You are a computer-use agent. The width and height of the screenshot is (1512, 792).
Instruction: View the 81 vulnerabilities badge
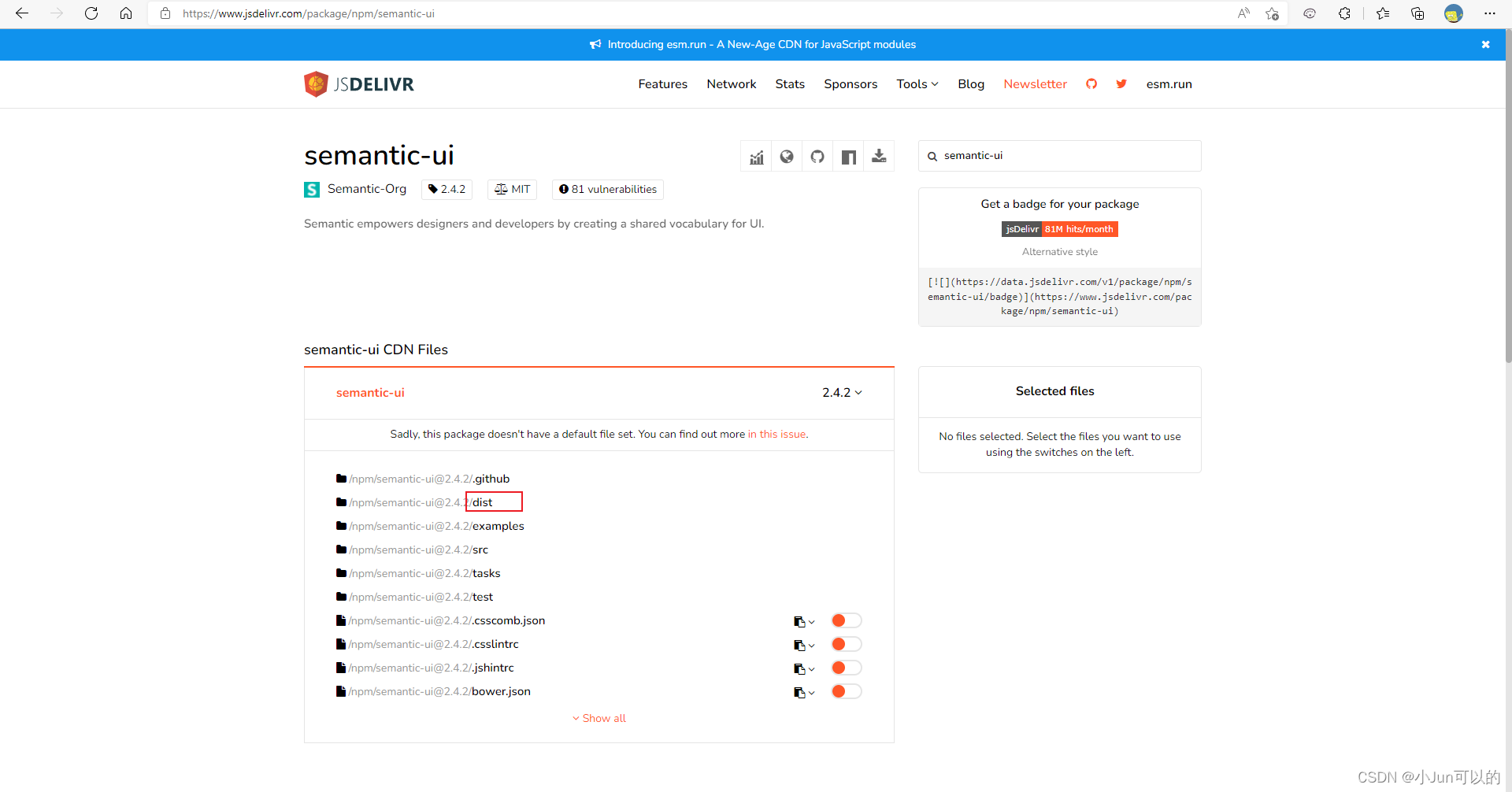point(607,190)
